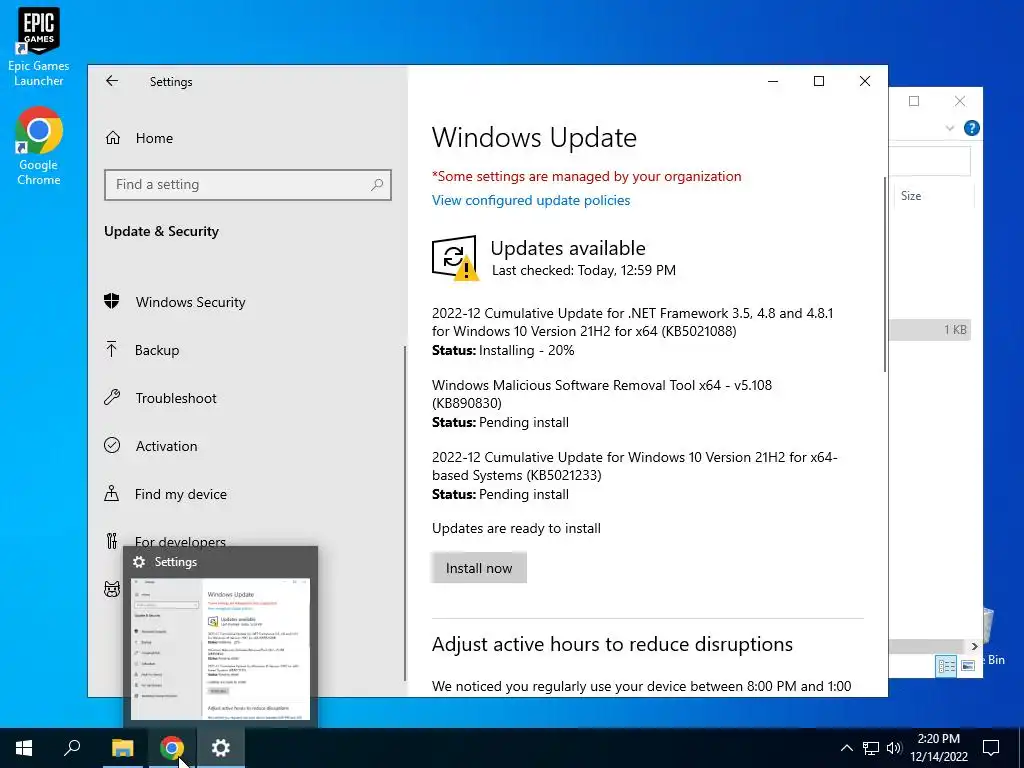The height and width of the screenshot is (768, 1024).
Task: Click the Size column header in Explorer
Action: pyautogui.click(x=933, y=196)
